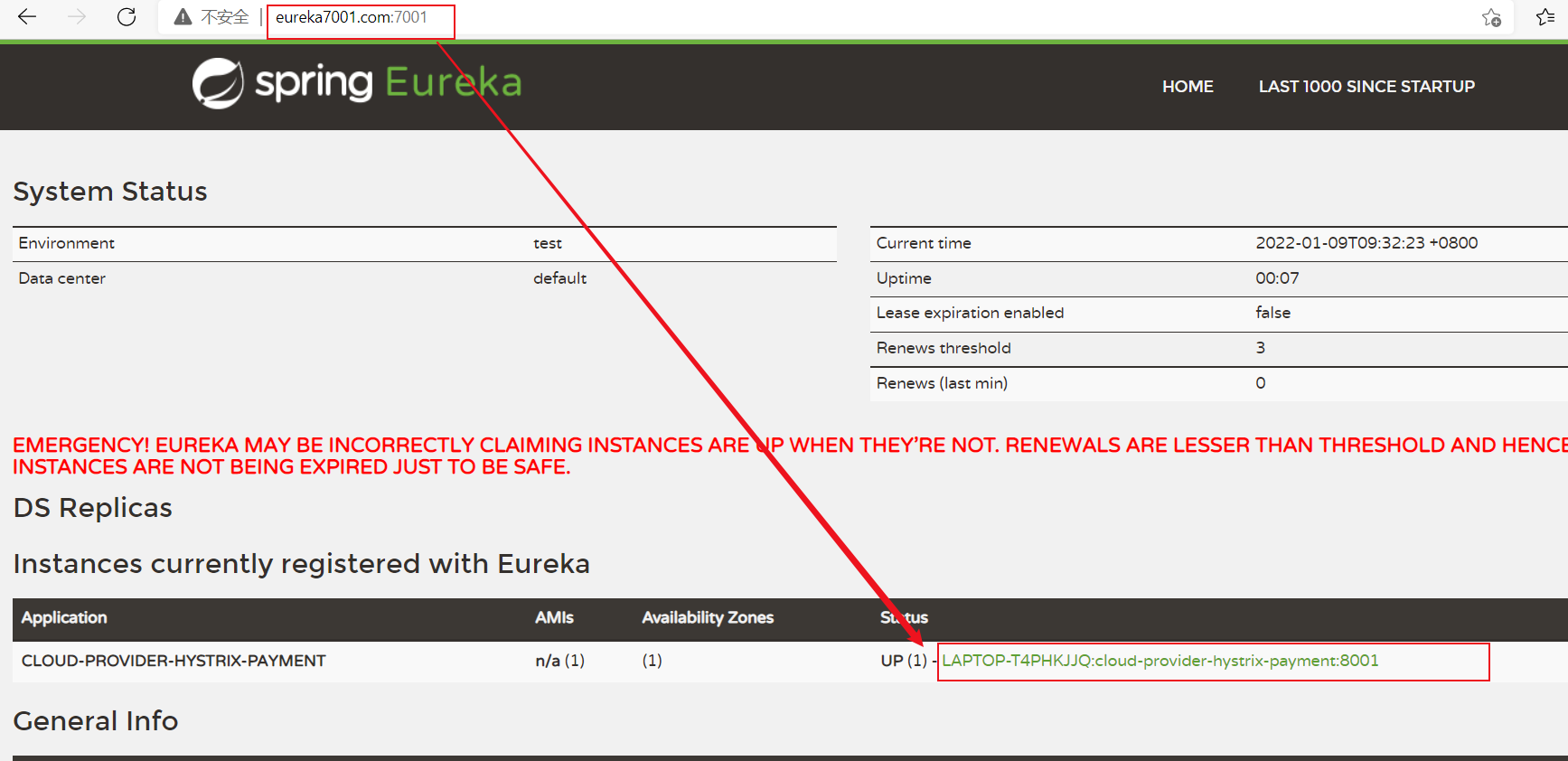
Task: Click the 00:07 uptime value
Action: pyautogui.click(x=1277, y=278)
